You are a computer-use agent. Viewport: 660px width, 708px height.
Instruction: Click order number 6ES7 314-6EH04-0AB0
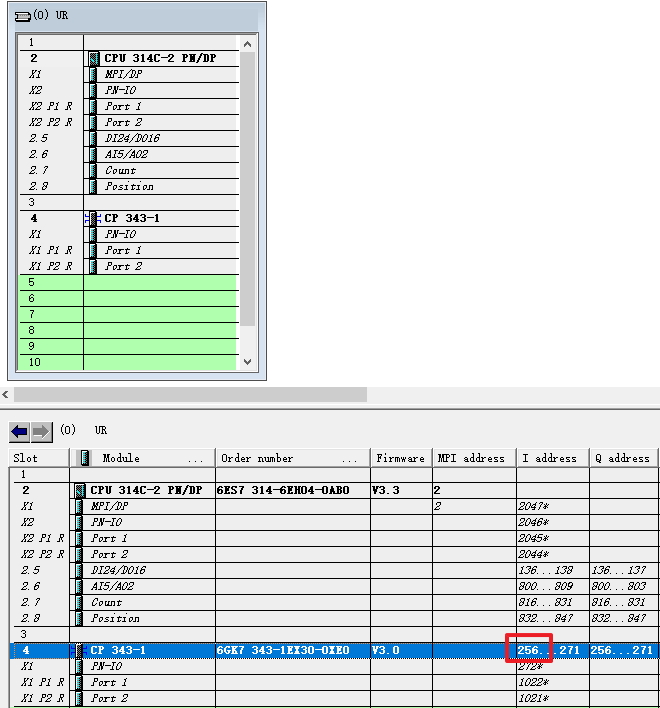point(283,490)
